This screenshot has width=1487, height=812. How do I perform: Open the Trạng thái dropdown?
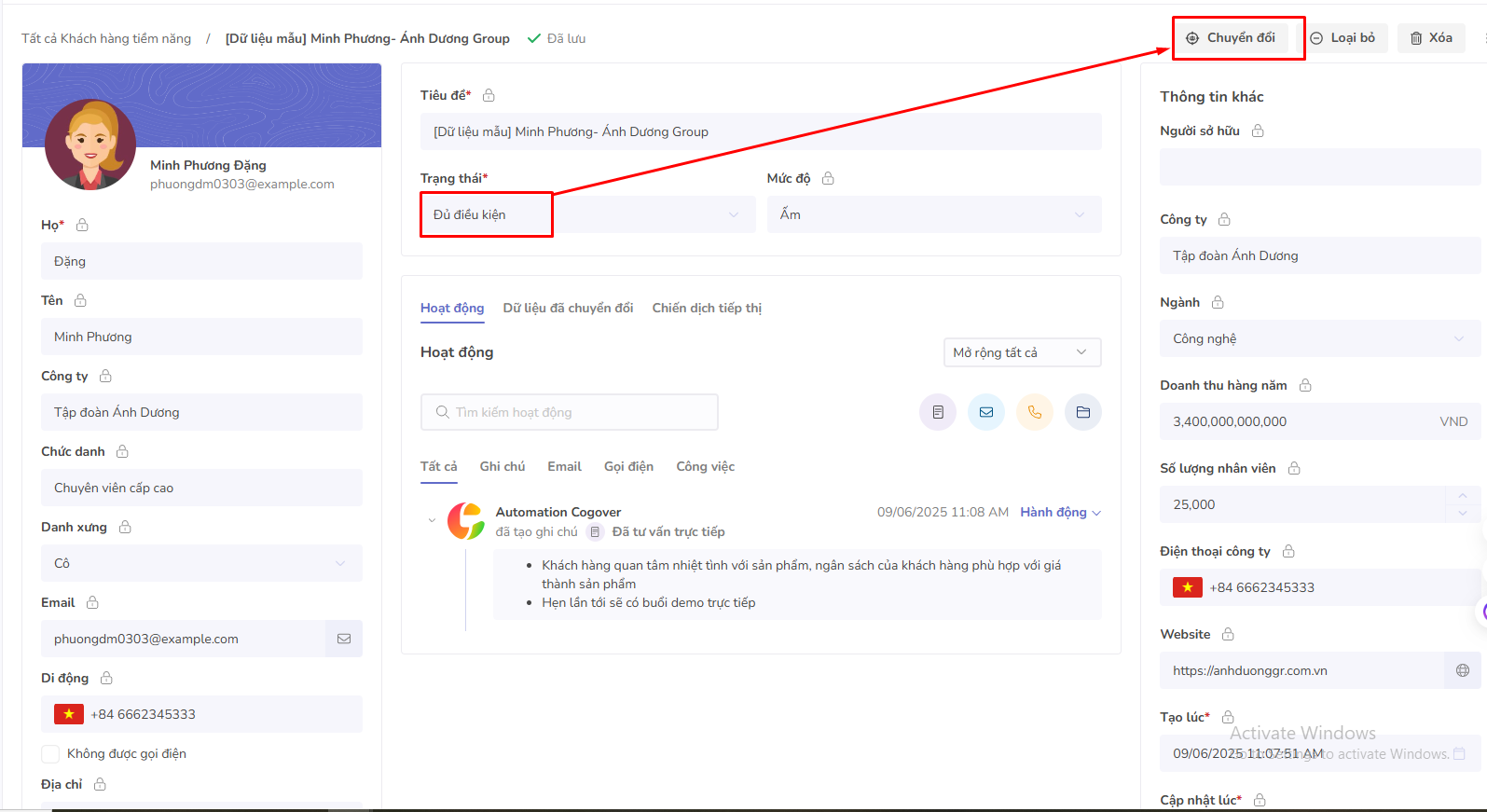click(587, 214)
